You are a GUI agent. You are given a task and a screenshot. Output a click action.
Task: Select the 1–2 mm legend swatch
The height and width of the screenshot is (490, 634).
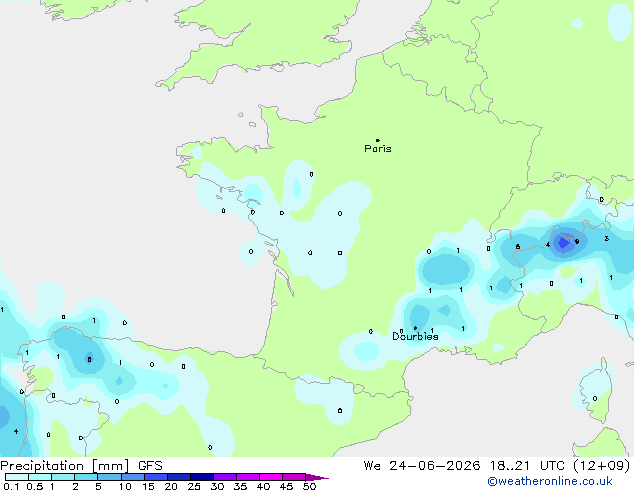(x=63, y=477)
